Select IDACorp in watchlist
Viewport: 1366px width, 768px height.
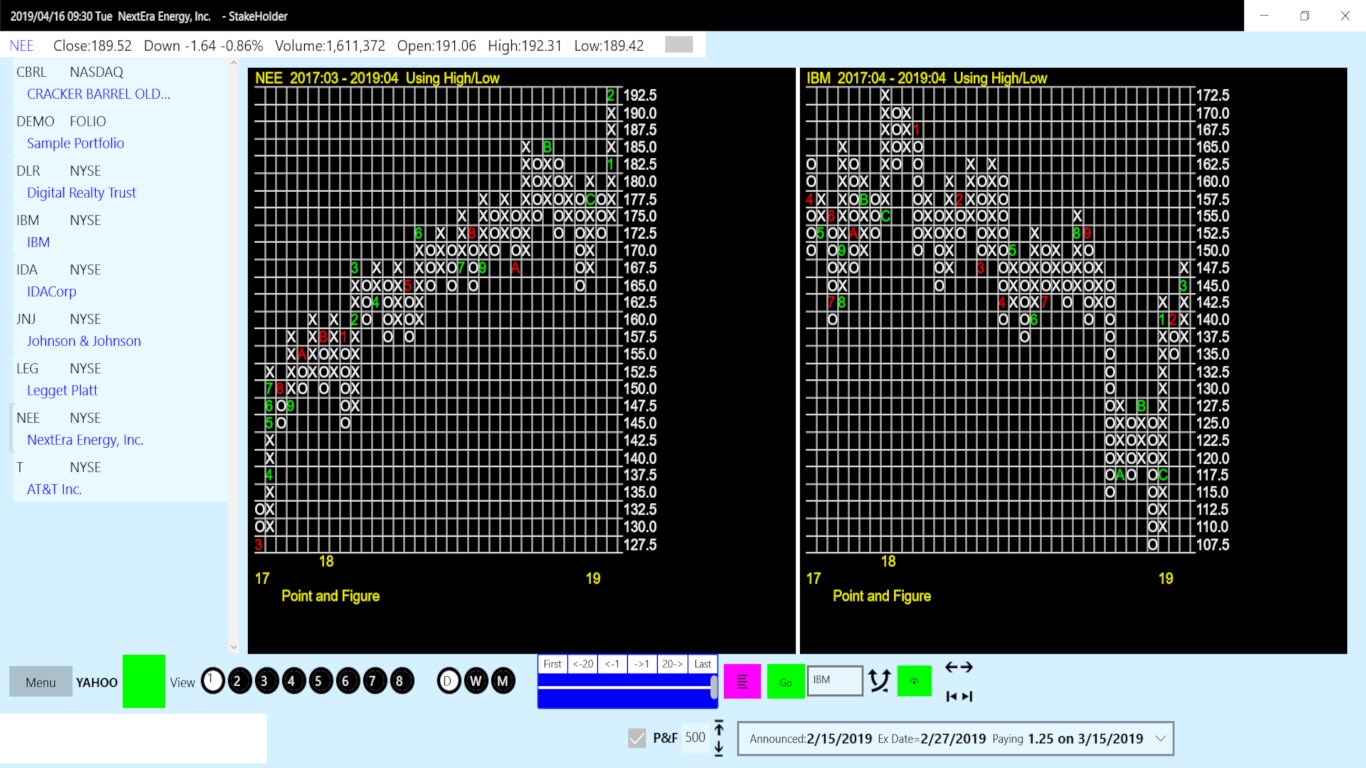click(x=52, y=291)
